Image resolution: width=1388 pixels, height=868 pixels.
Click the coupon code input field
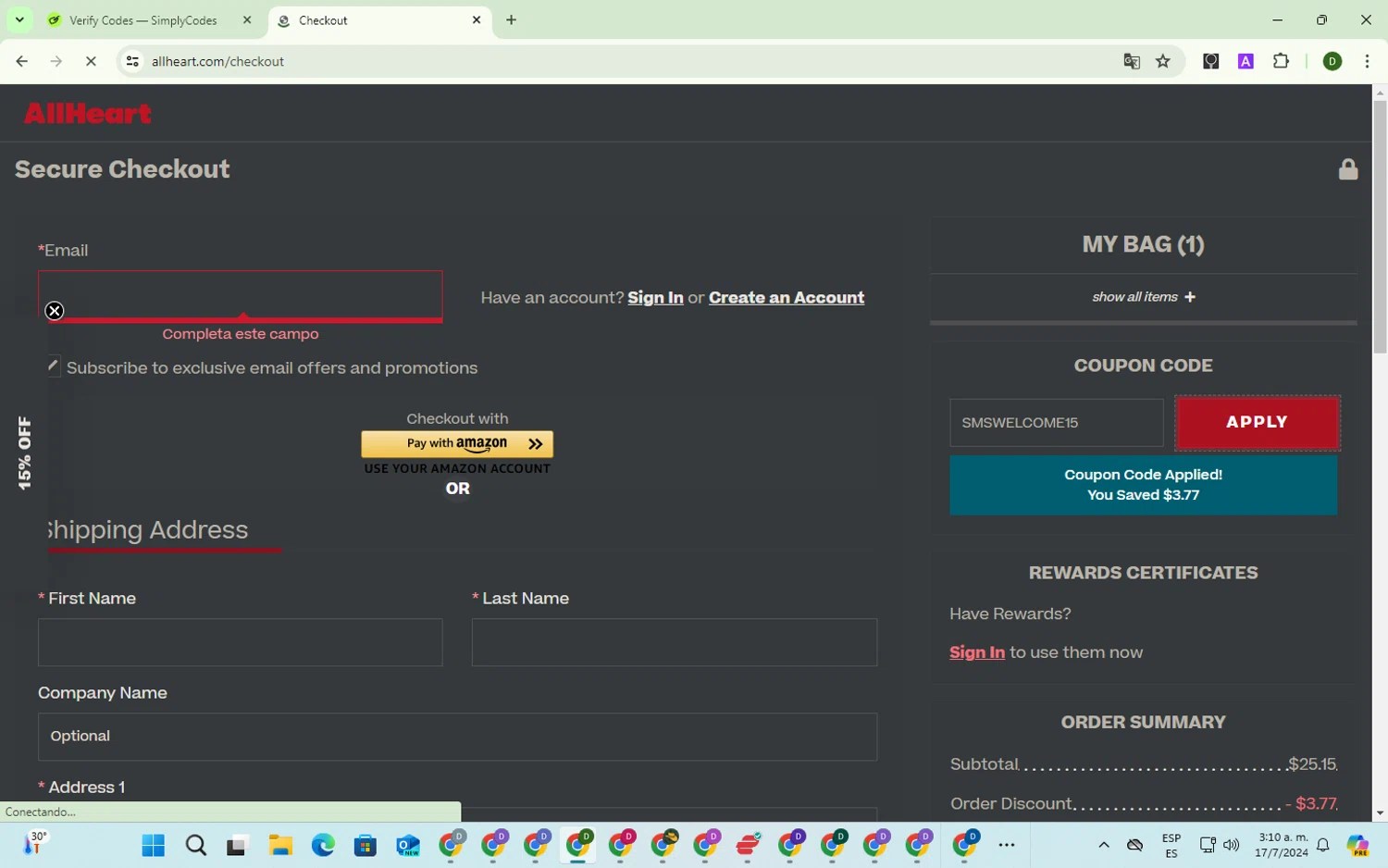click(1057, 423)
